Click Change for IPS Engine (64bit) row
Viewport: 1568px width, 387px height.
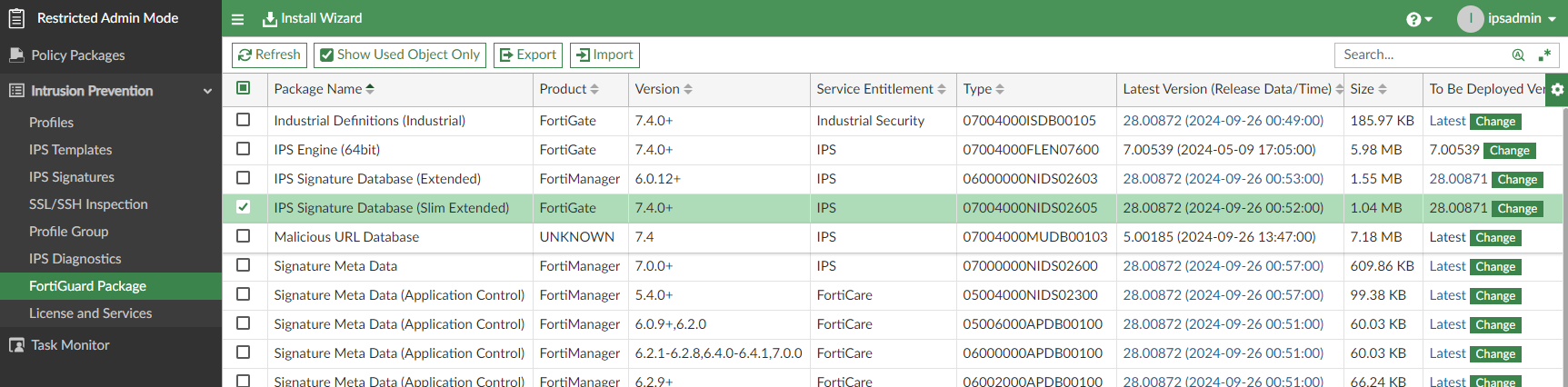tap(1509, 151)
